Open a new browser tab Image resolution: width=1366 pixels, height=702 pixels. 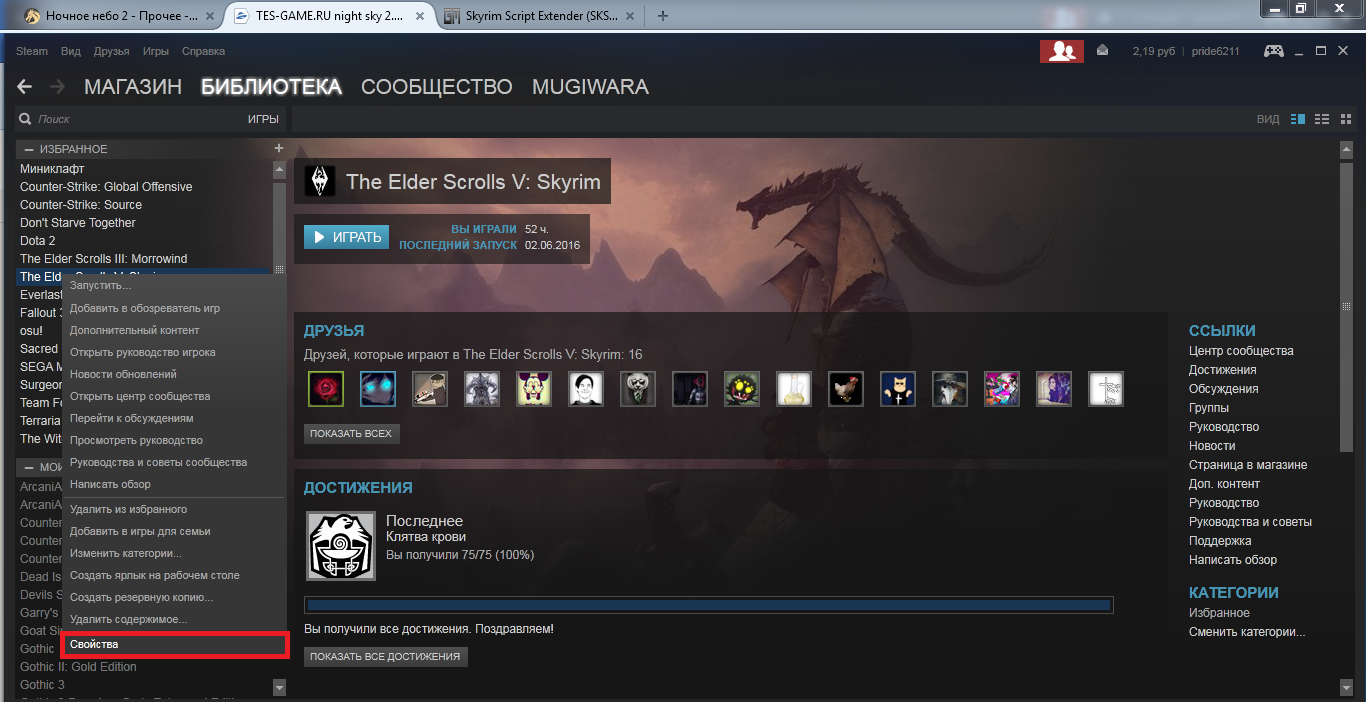pos(663,15)
